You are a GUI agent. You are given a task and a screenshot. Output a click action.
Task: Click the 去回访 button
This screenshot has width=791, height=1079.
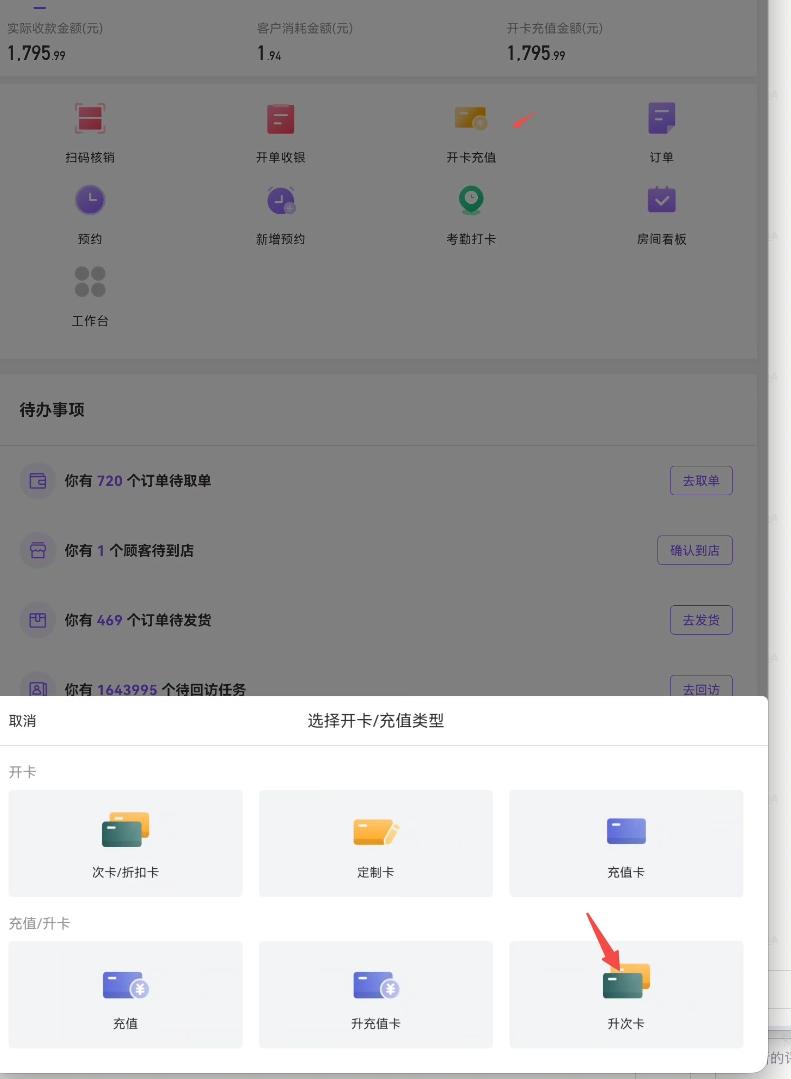tap(701, 687)
